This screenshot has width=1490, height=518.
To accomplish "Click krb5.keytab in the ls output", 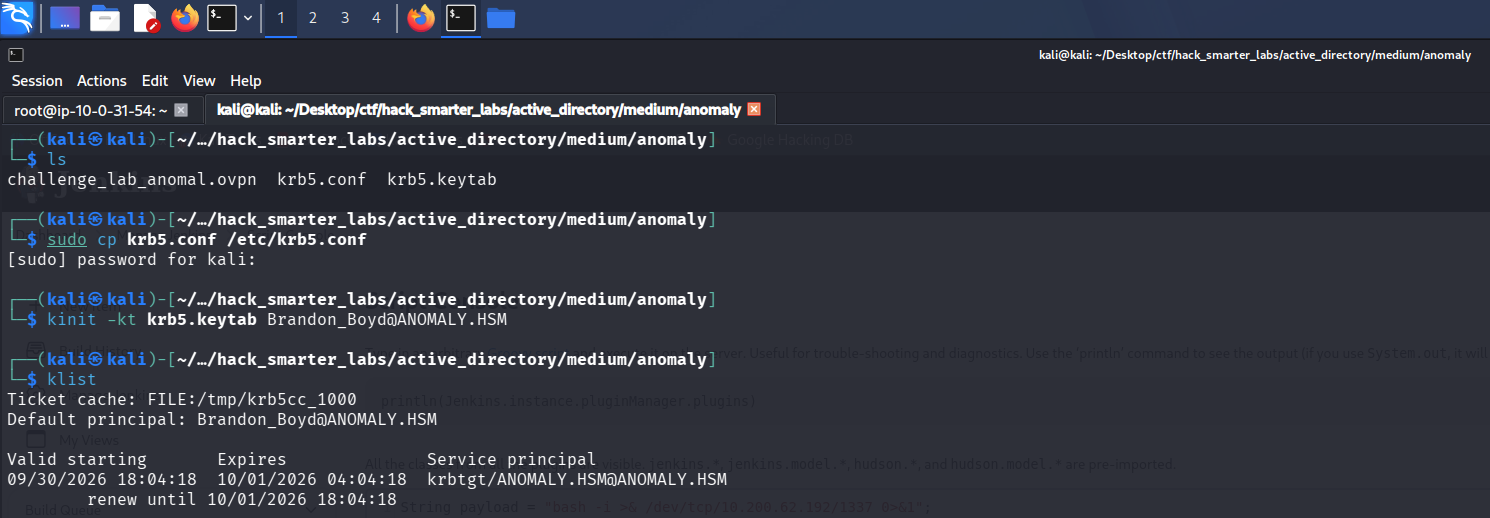I will [x=442, y=180].
